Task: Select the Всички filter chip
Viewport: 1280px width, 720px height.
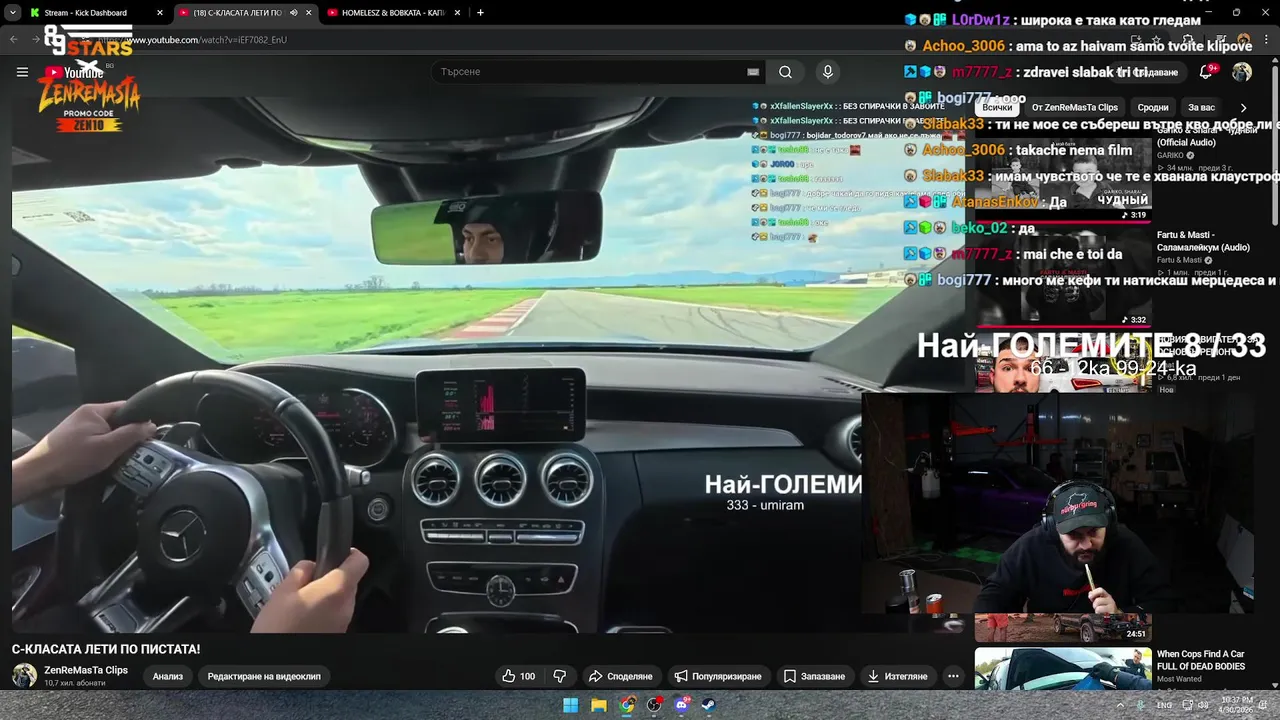Action: [x=997, y=107]
